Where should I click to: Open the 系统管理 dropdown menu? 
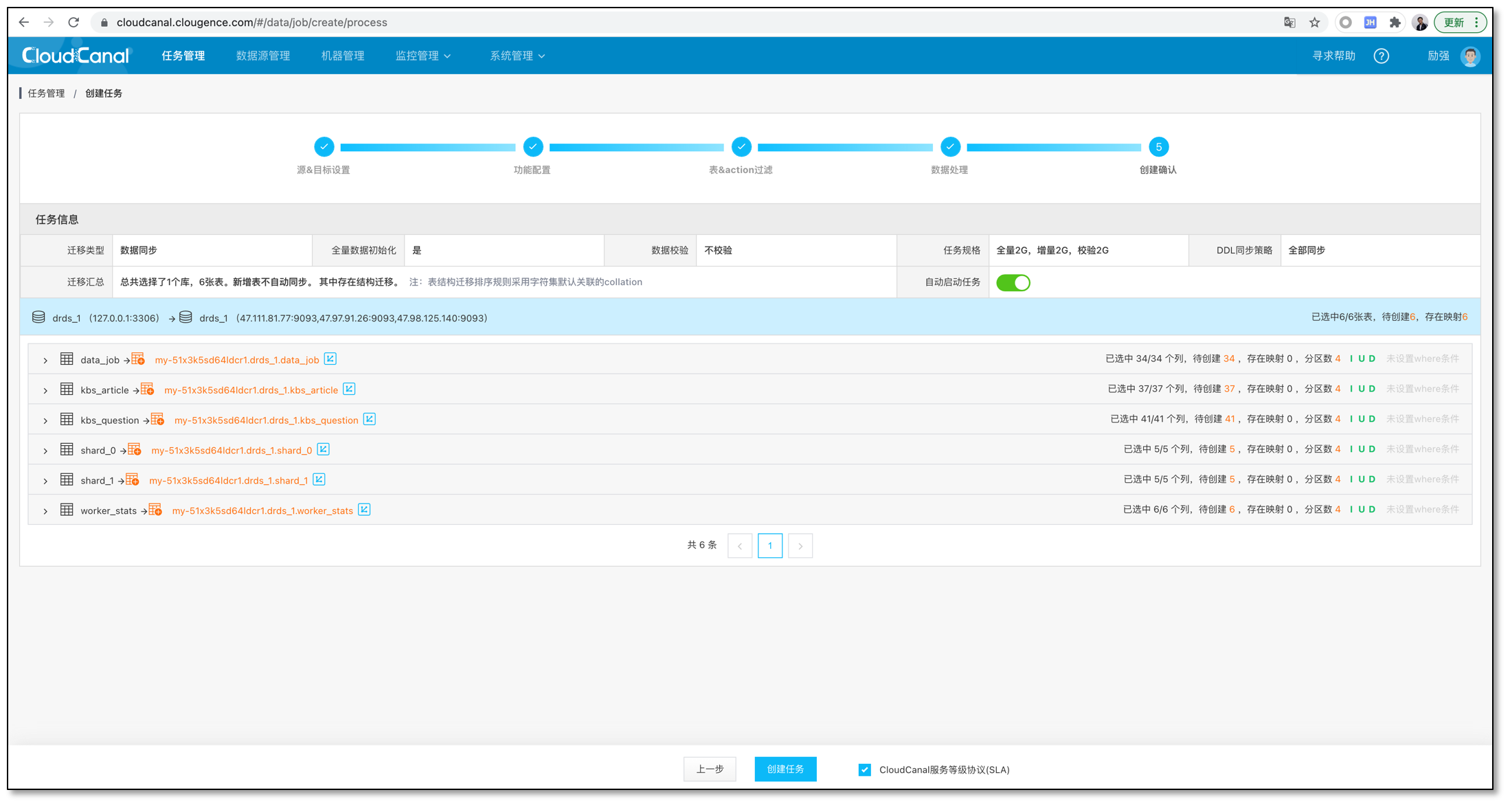[517, 56]
